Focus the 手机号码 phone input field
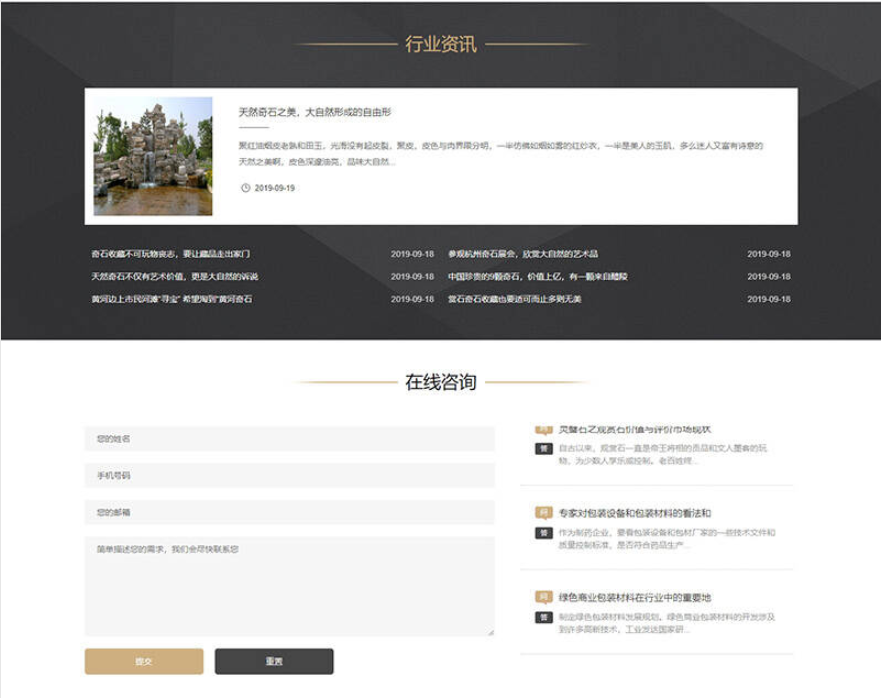 click(289, 475)
